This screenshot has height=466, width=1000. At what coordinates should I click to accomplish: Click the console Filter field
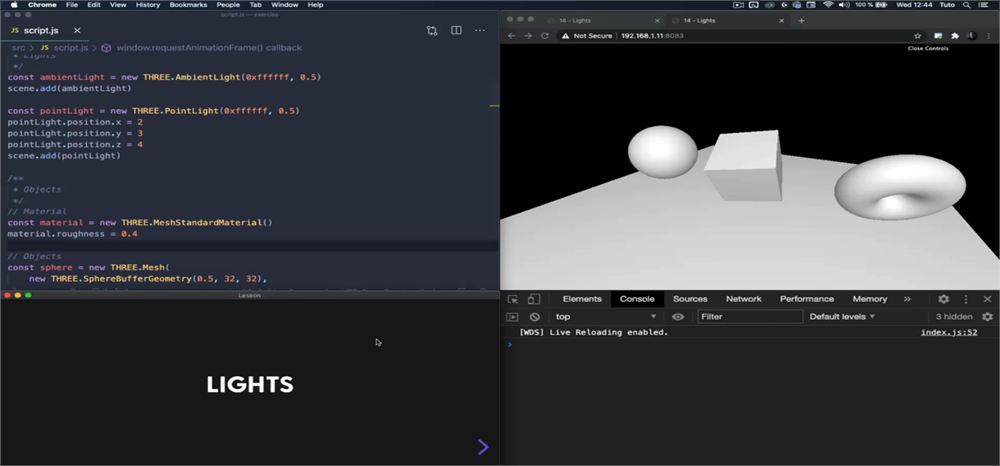point(750,317)
